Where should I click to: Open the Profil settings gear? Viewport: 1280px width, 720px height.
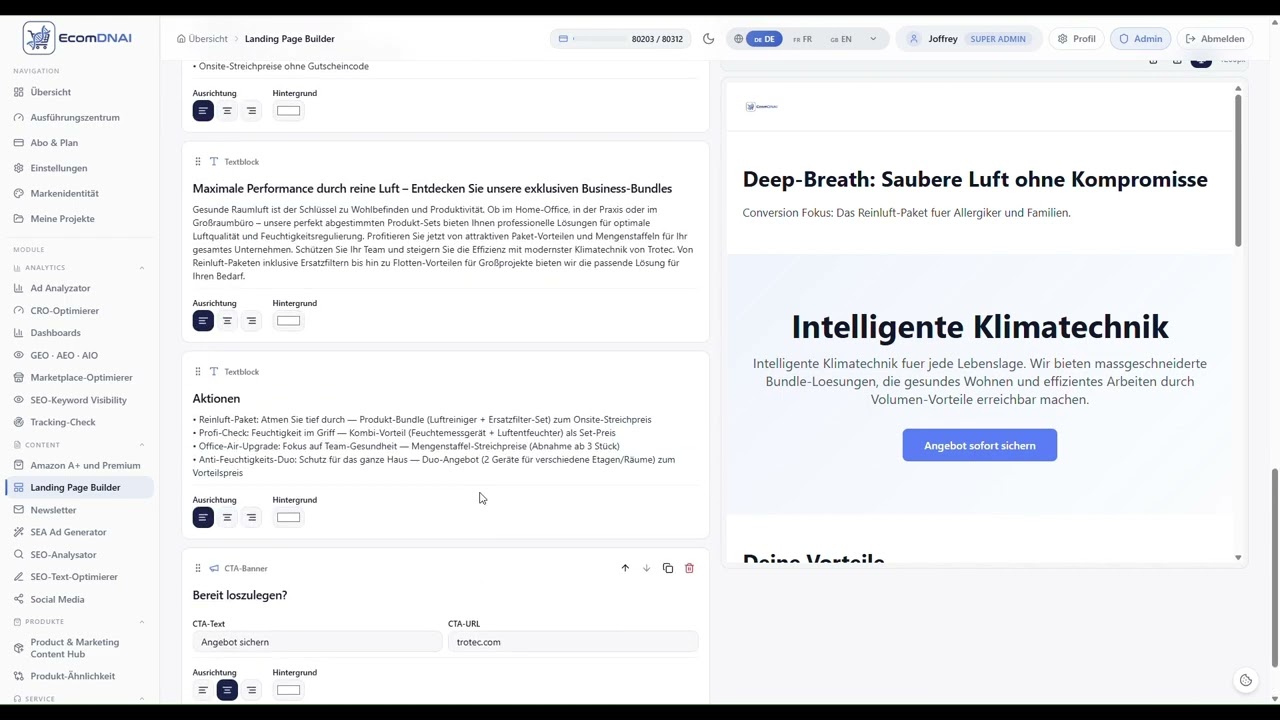tap(1076, 39)
